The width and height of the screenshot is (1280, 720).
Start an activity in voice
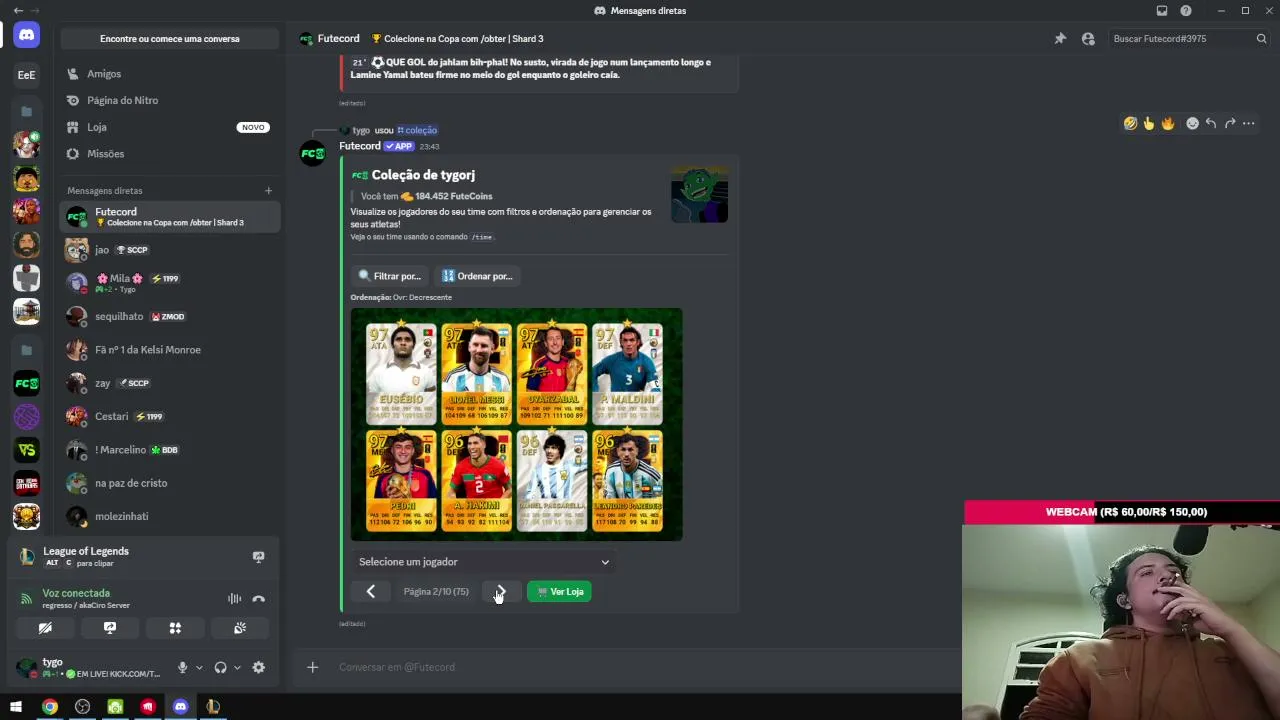click(x=175, y=628)
